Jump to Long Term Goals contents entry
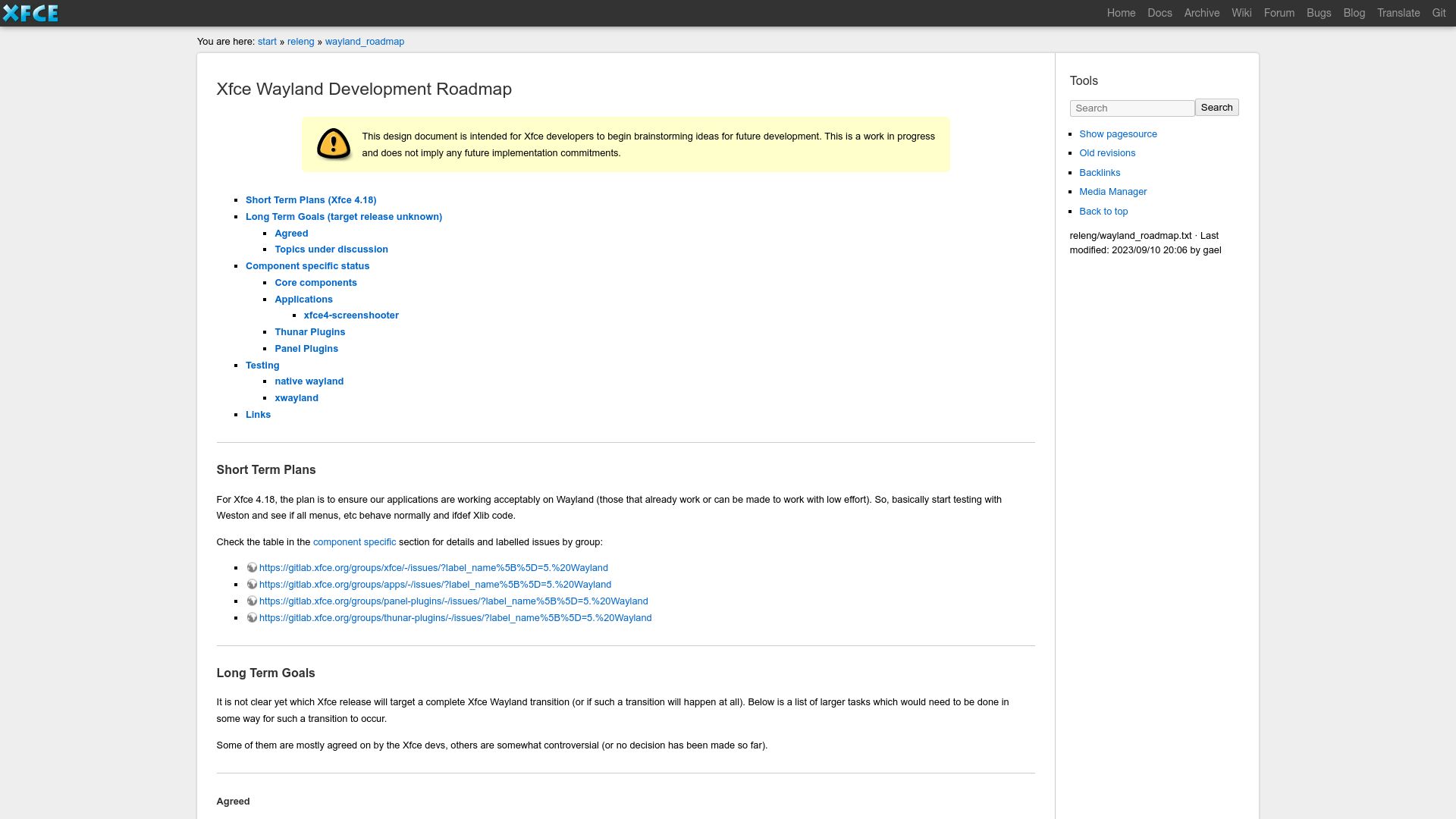This screenshot has width=1456, height=819. [x=344, y=217]
